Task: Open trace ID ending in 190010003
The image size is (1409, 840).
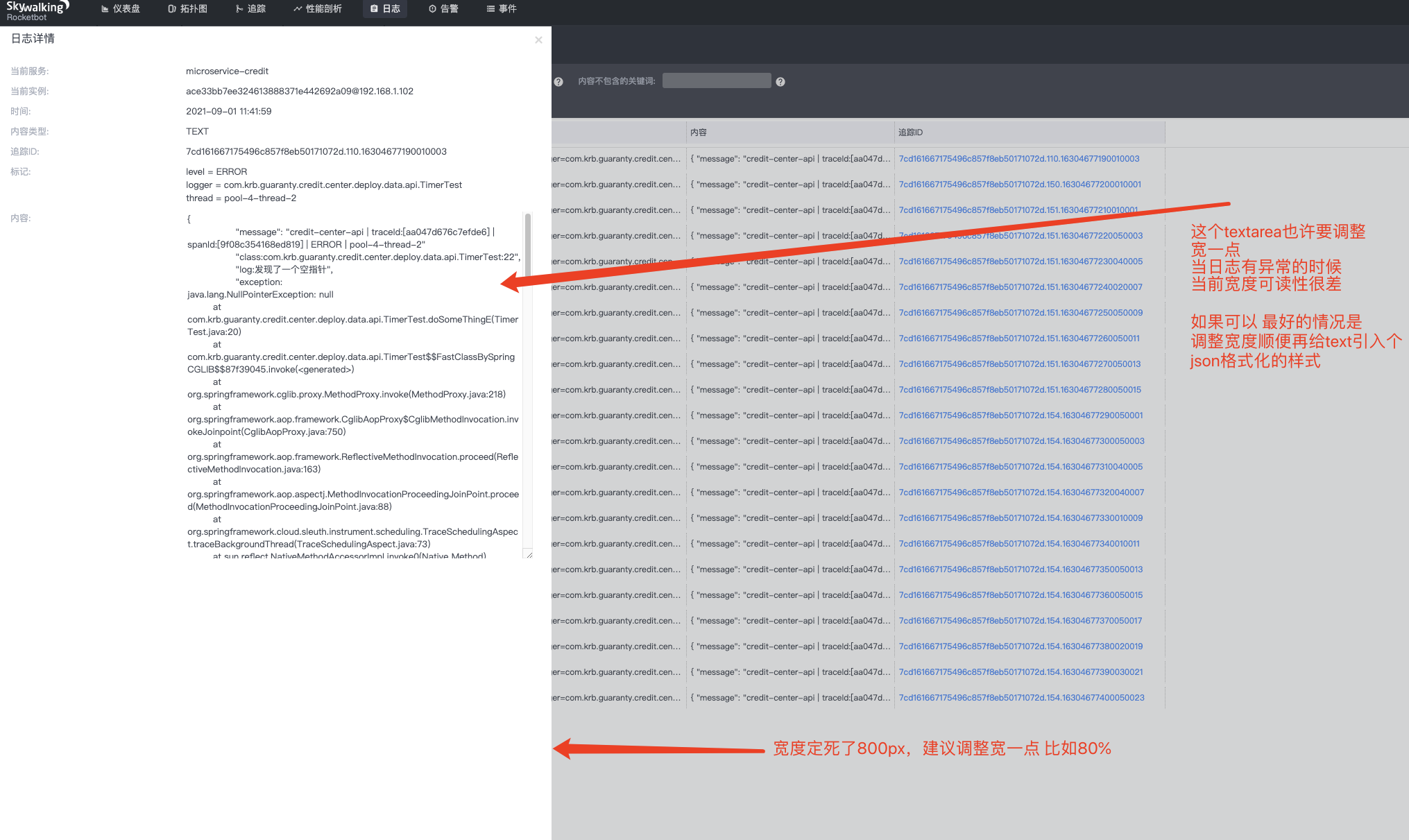Action: (x=1018, y=159)
